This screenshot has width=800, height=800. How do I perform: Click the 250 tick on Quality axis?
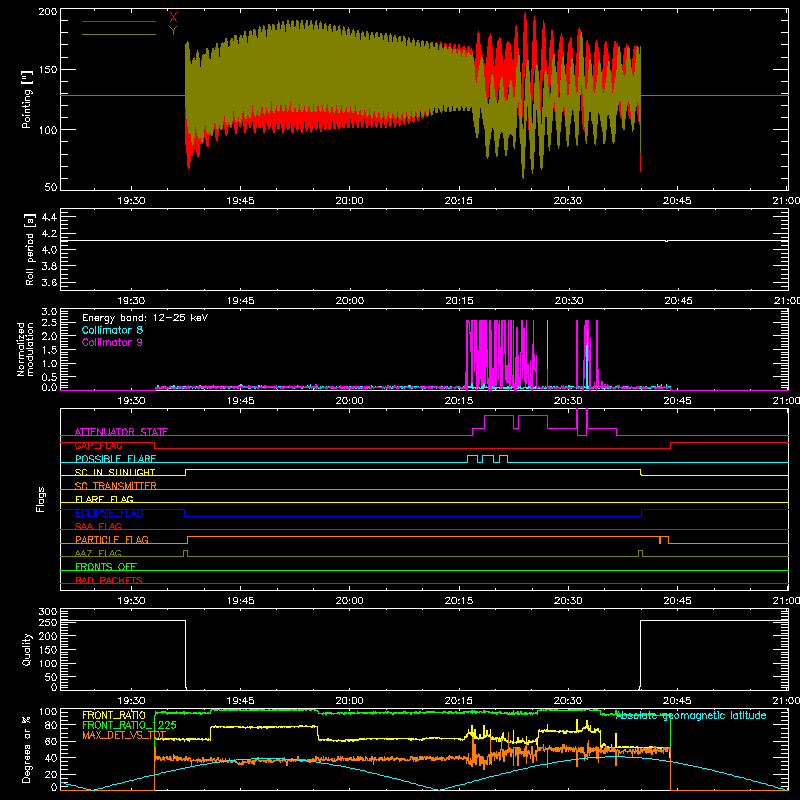pos(48,622)
